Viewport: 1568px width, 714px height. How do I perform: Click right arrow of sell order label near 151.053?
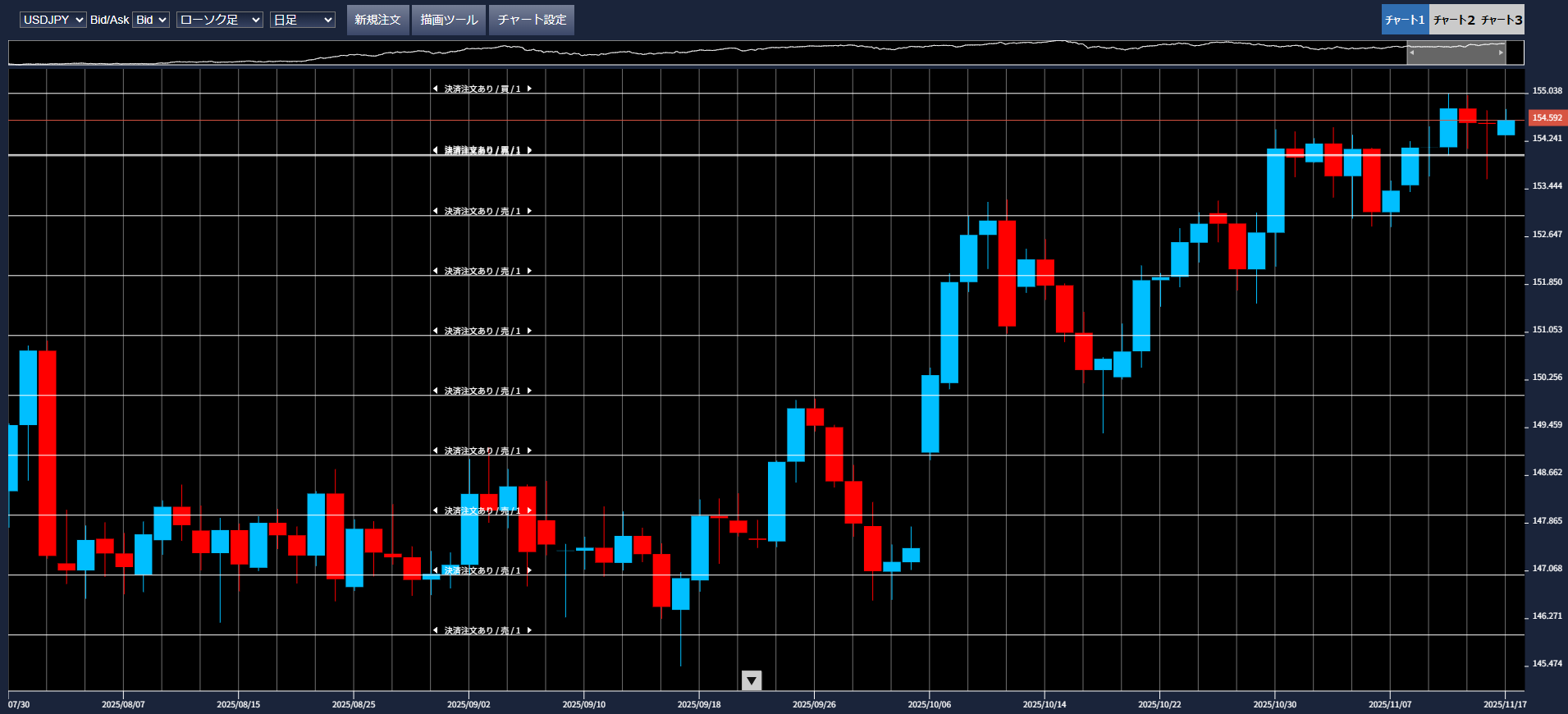[x=529, y=331]
